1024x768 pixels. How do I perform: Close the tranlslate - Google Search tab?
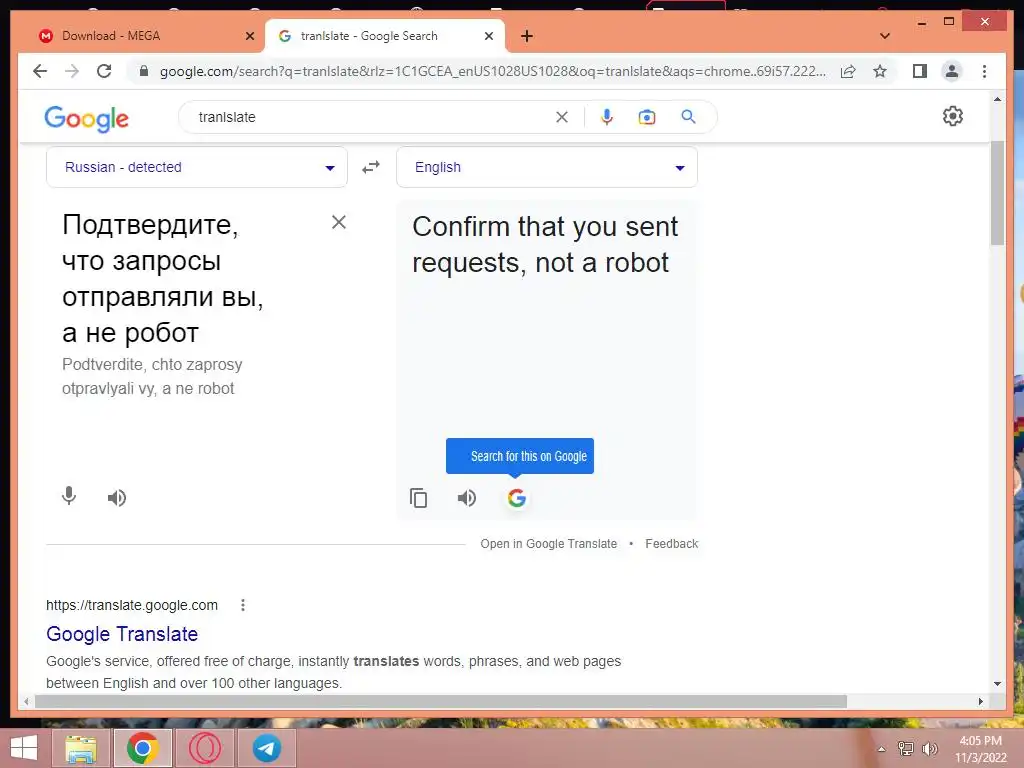(x=488, y=37)
